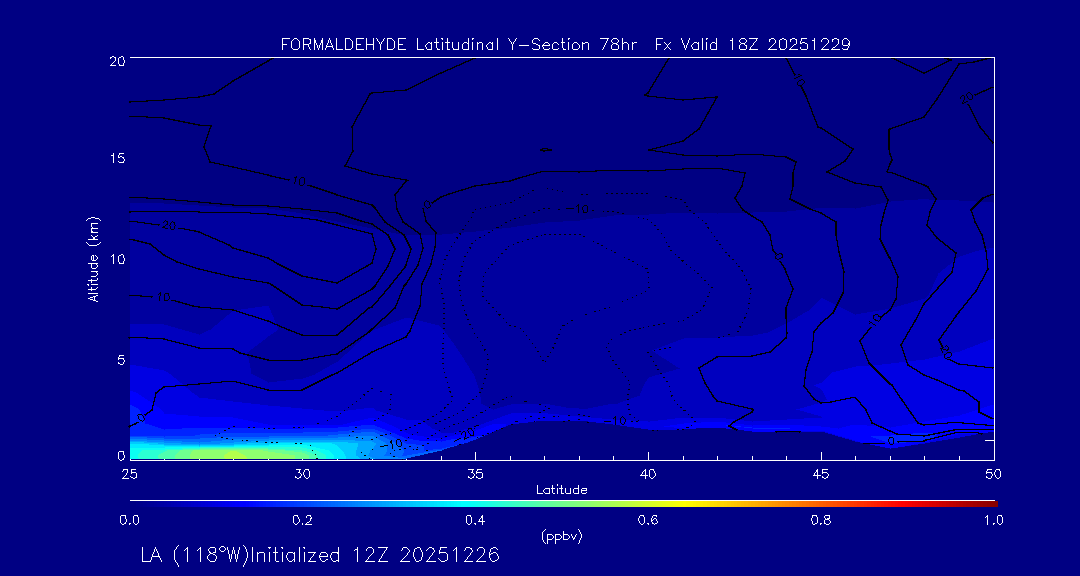The image size is (1080, 576).
Task: Click the 0.0 colorbar tick label
Action: (x=129, y=520)
